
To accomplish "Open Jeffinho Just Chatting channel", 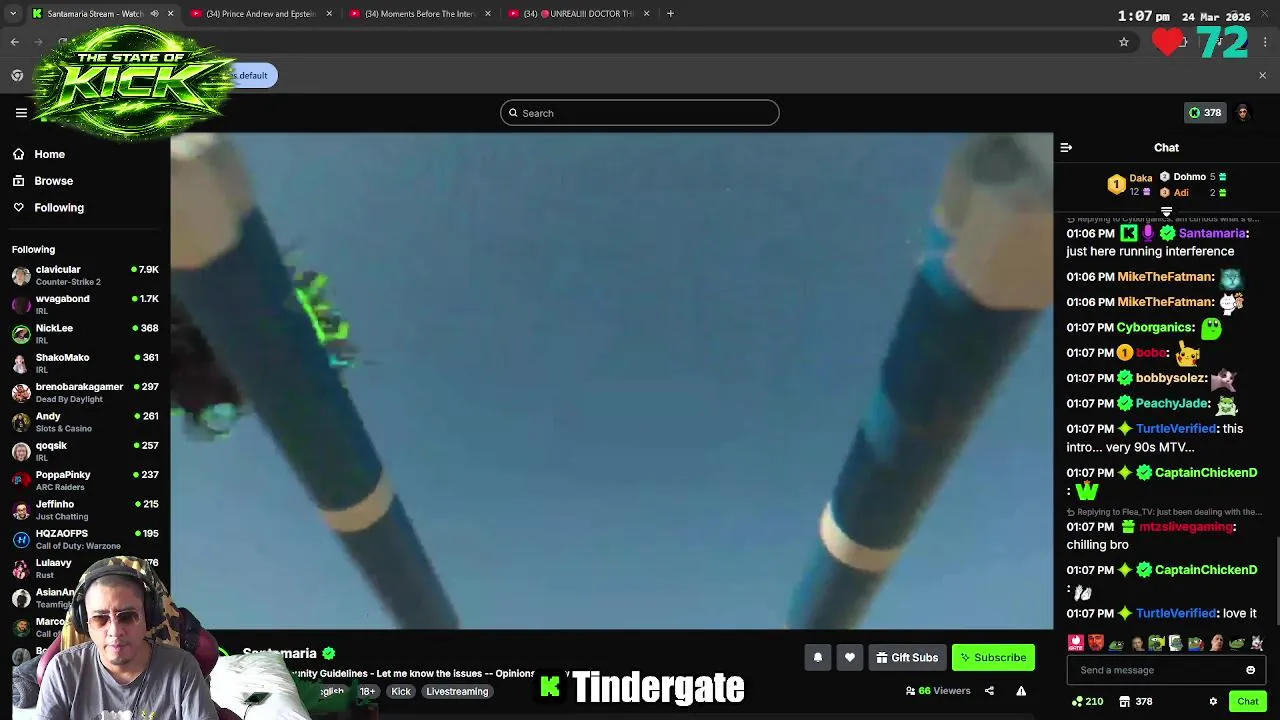I will 85,510.
